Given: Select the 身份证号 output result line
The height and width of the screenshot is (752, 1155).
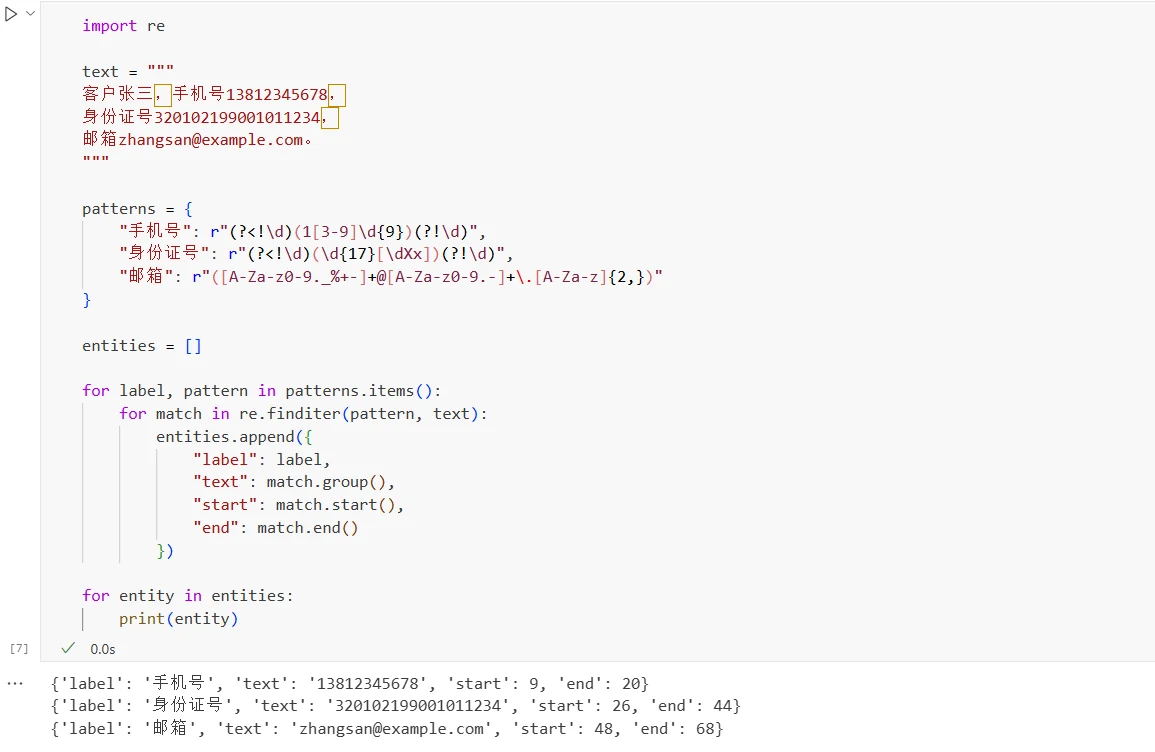Looking at the screenshot, I should [x=396, y=706].
